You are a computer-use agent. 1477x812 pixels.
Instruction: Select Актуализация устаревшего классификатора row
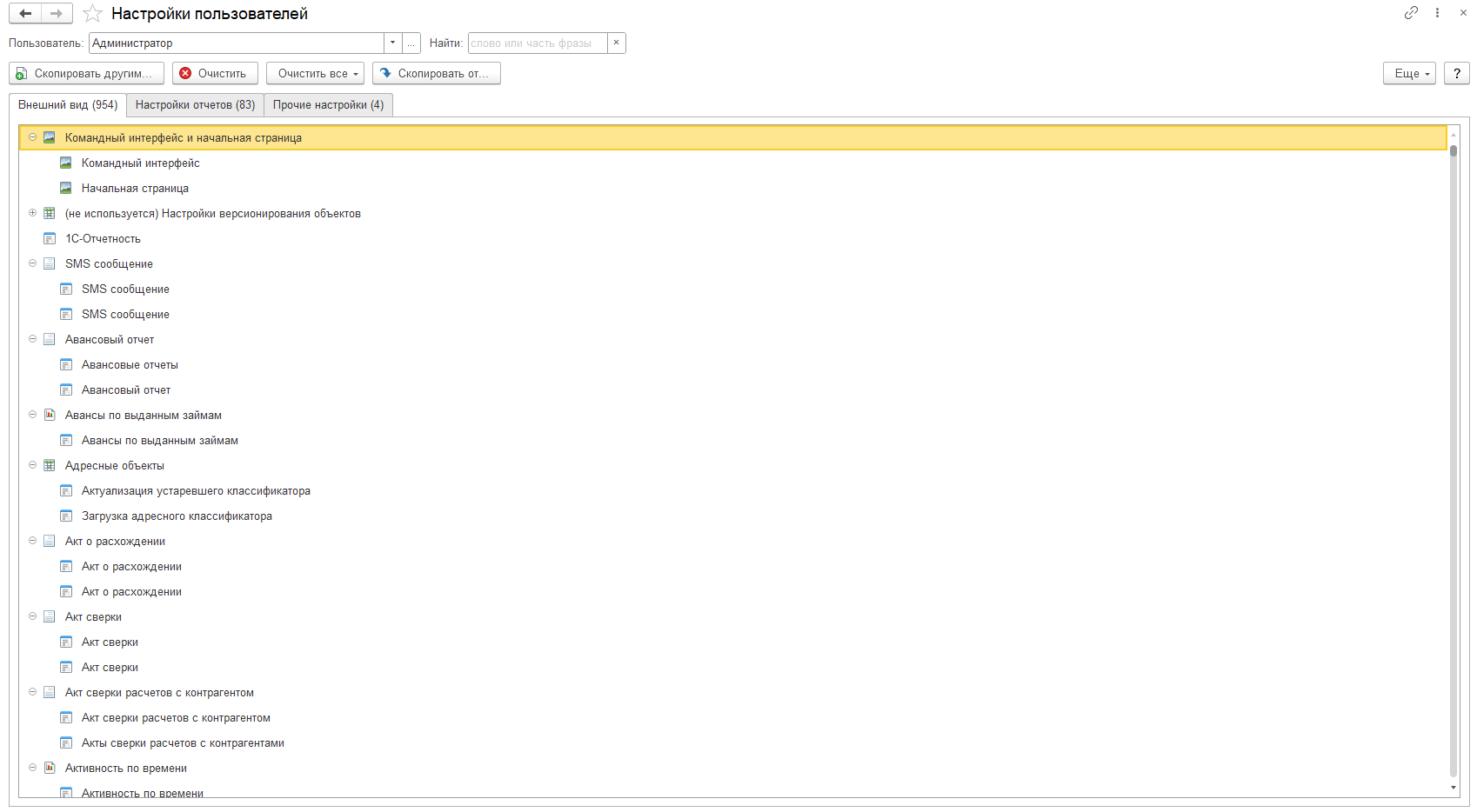[732, 490]
